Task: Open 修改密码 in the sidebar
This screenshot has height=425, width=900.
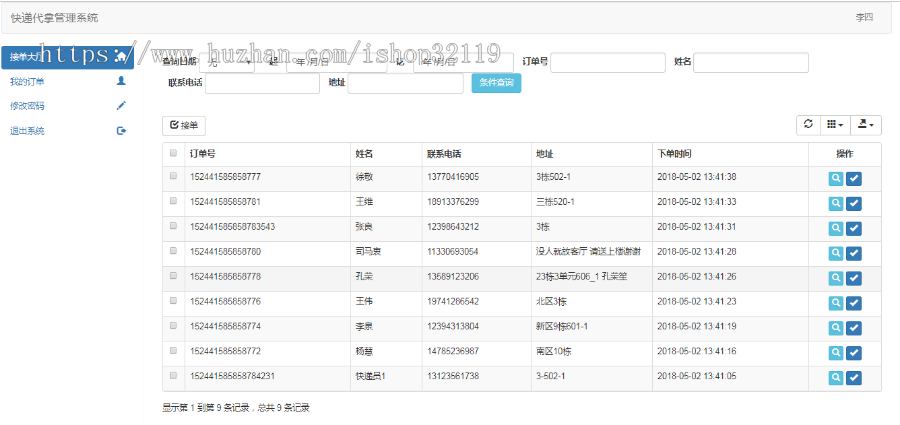Action: [67, 106]
